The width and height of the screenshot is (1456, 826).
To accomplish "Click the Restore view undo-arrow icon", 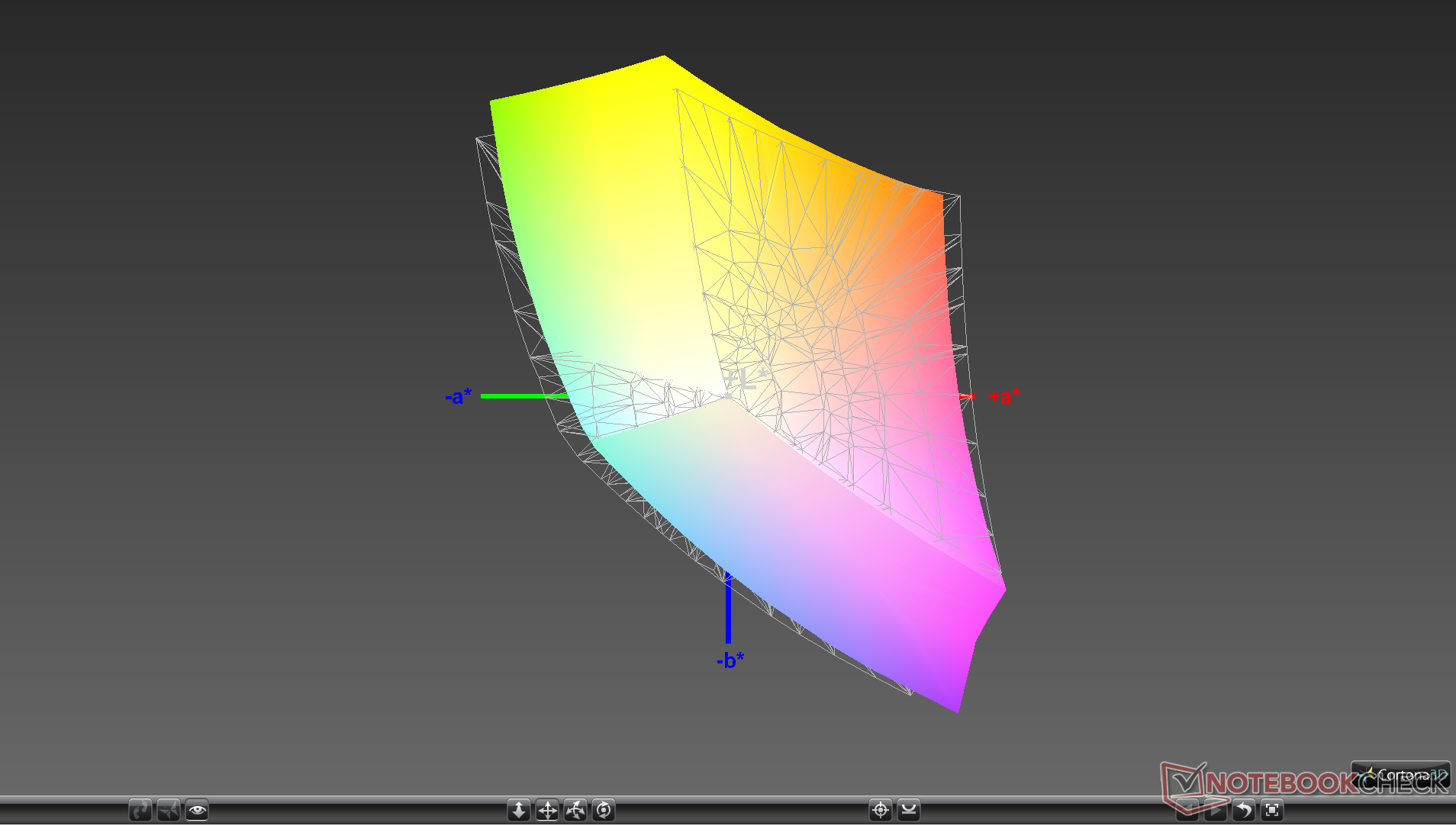I will (x=1244, y=810).
